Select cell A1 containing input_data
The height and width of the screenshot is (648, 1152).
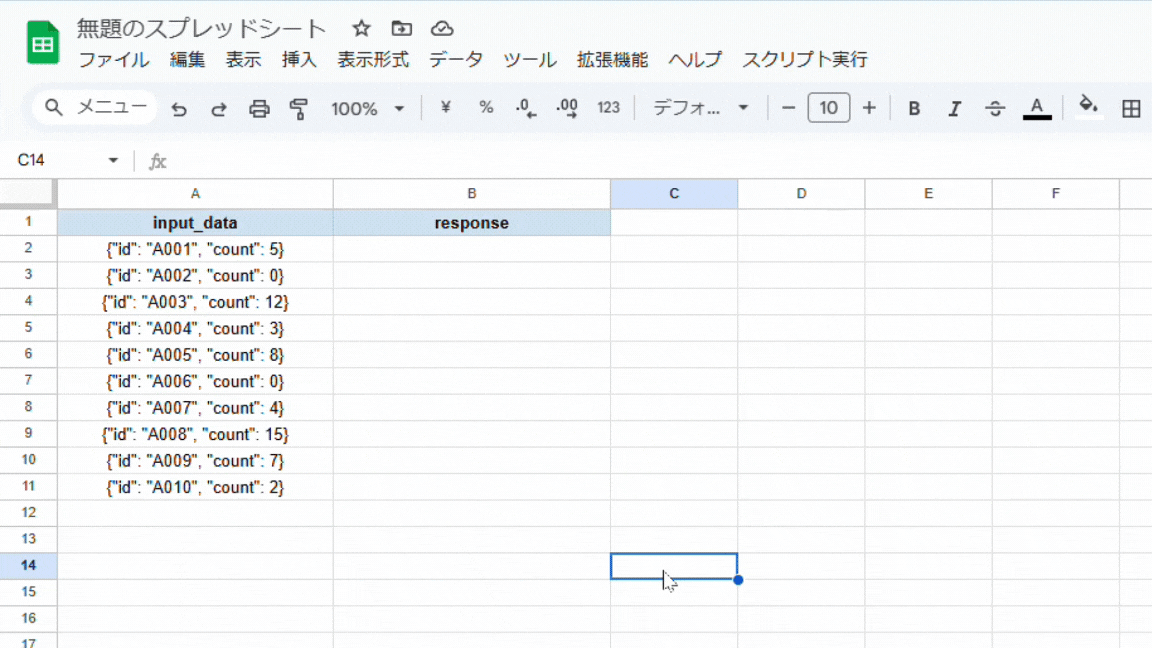(195, 222)
